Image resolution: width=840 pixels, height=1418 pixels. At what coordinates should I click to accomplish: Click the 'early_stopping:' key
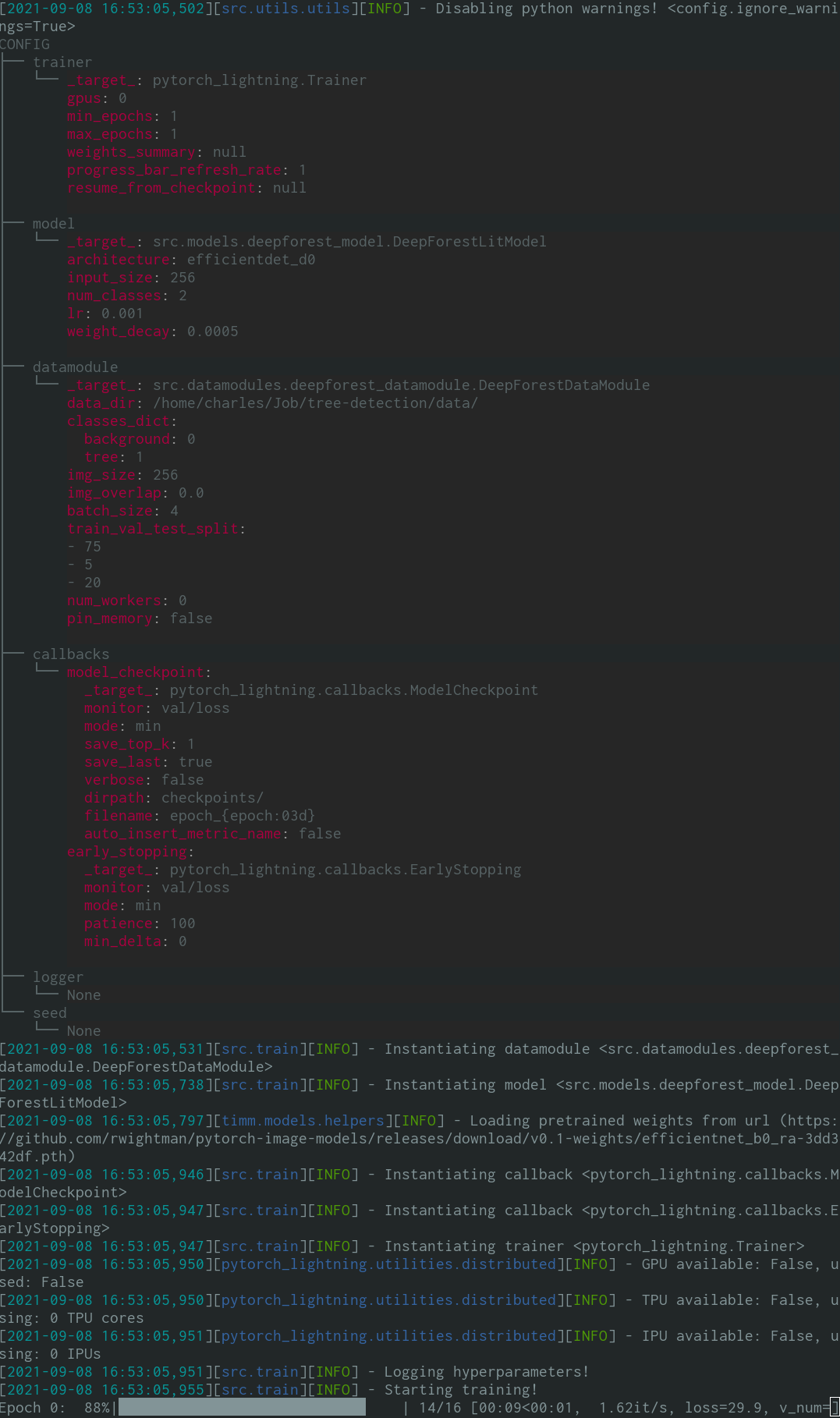131,852
